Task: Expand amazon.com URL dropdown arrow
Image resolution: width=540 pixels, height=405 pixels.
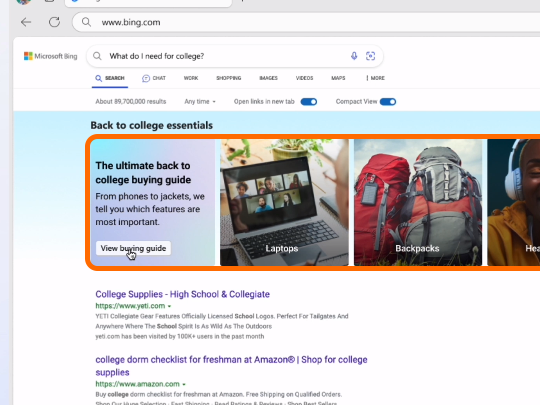Action: [x=184, y=384]
